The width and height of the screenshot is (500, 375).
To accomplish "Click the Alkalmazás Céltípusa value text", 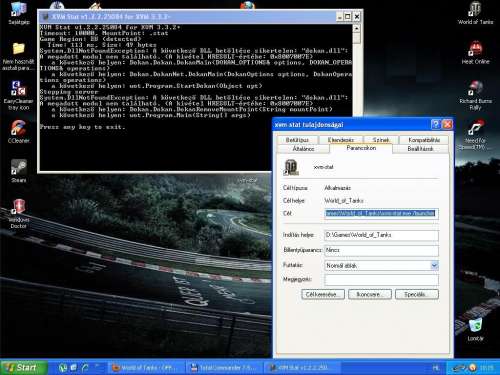I will click(x=337, y=188).
